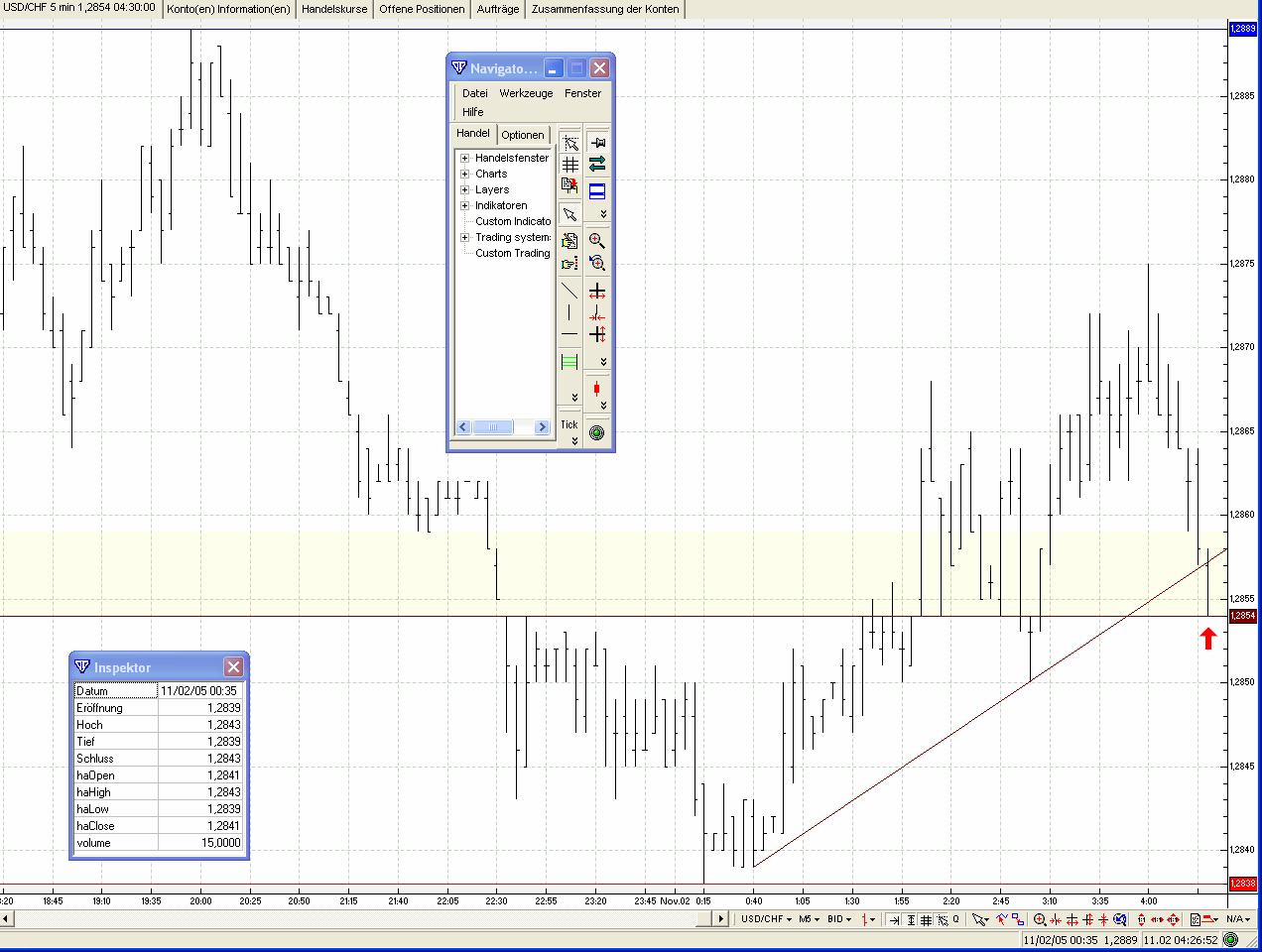Viewport: 1262px width, 952px height.
Task: Select the horizontal line drawing tool
Action: [569, 334]
